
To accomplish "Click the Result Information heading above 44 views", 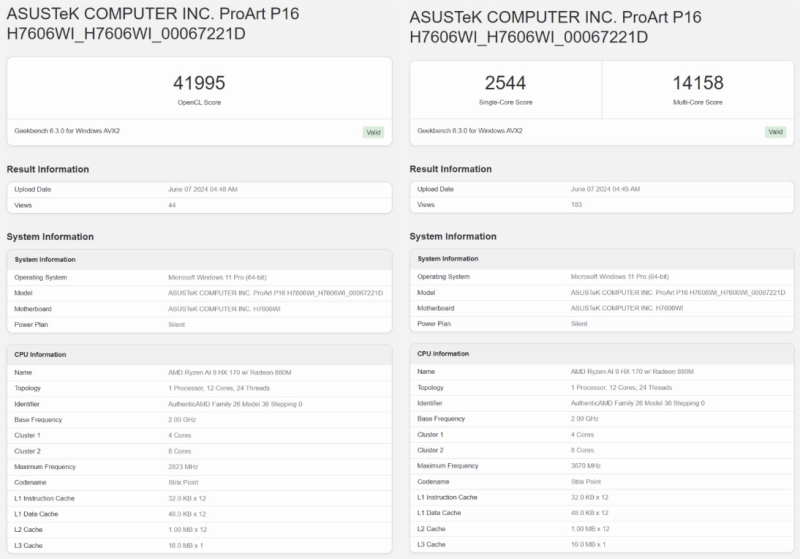I will point(48,169).
